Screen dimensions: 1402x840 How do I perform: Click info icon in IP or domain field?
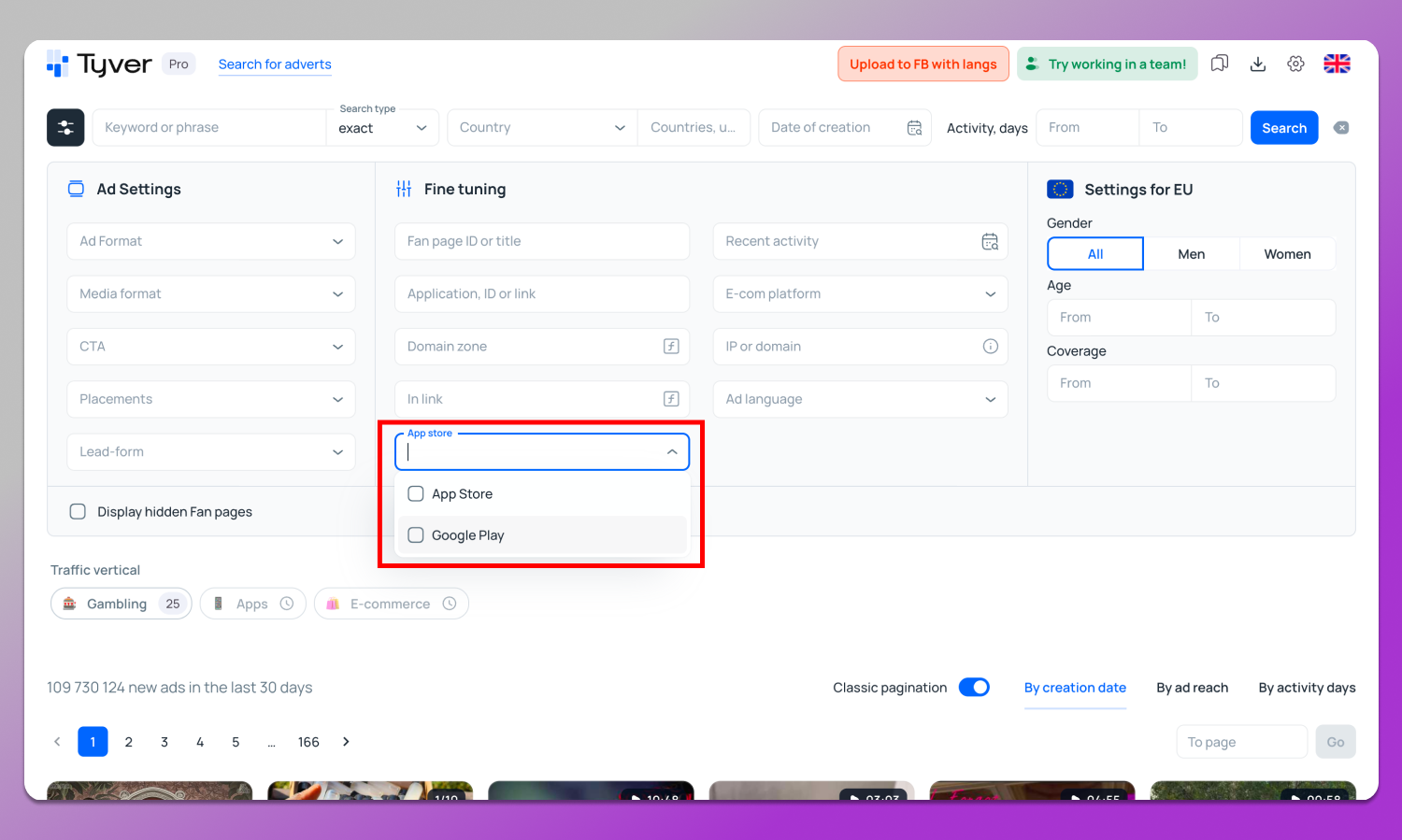click(x=990, y=347)
